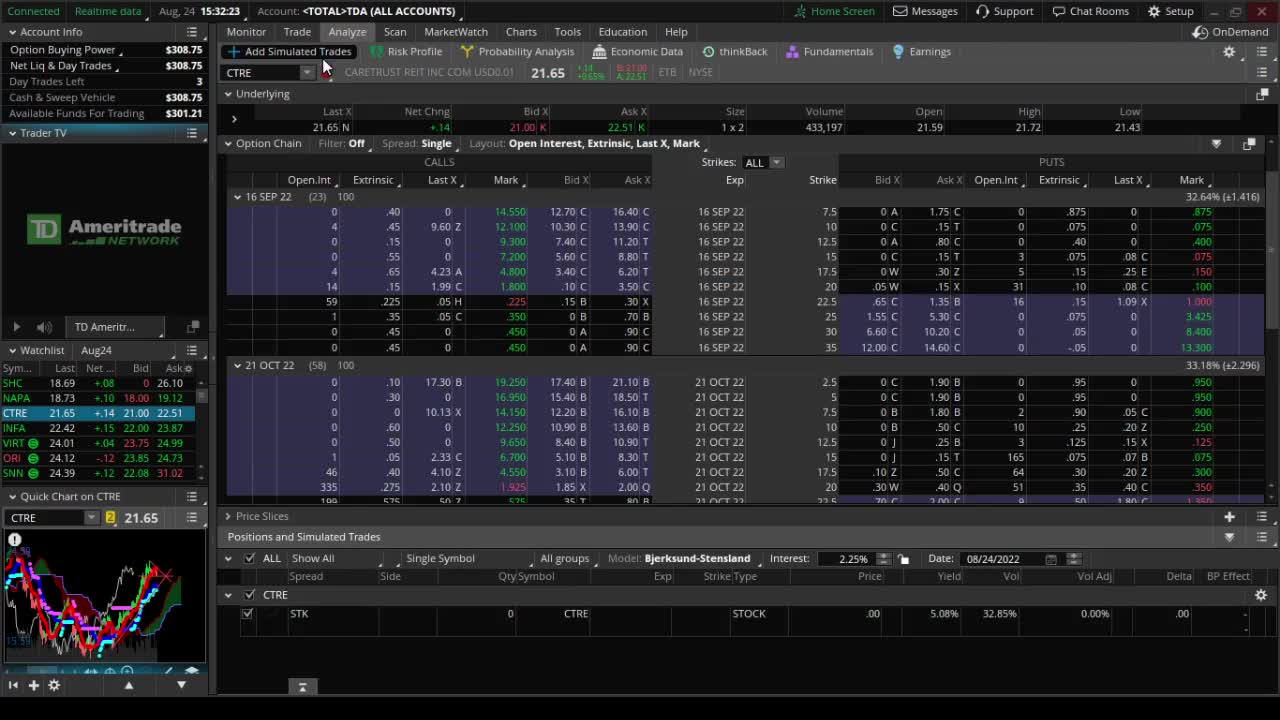The height and width of the screenshot is (720, 1280).
Task: Detach Trader TV into separate window
Action: pyautogui.click(x=193, y=327)
